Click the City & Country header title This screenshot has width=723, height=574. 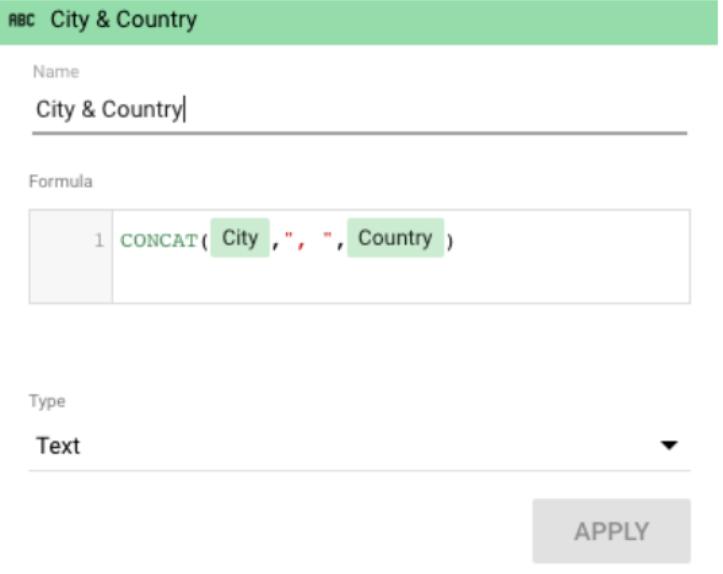point(123,20)
